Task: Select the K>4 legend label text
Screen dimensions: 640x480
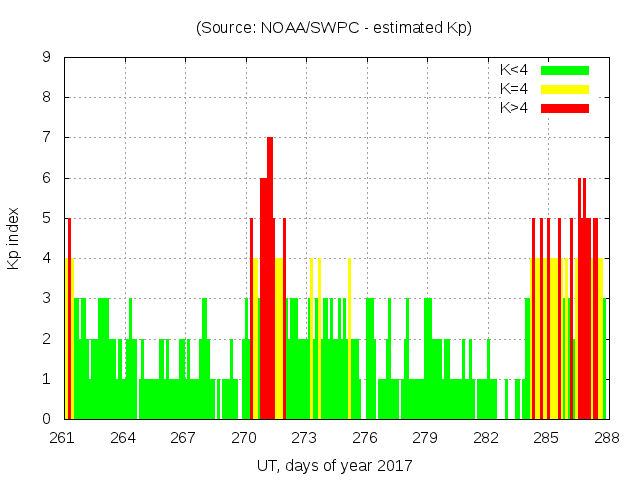Action: pyautogui.click(x=514, y=108)
